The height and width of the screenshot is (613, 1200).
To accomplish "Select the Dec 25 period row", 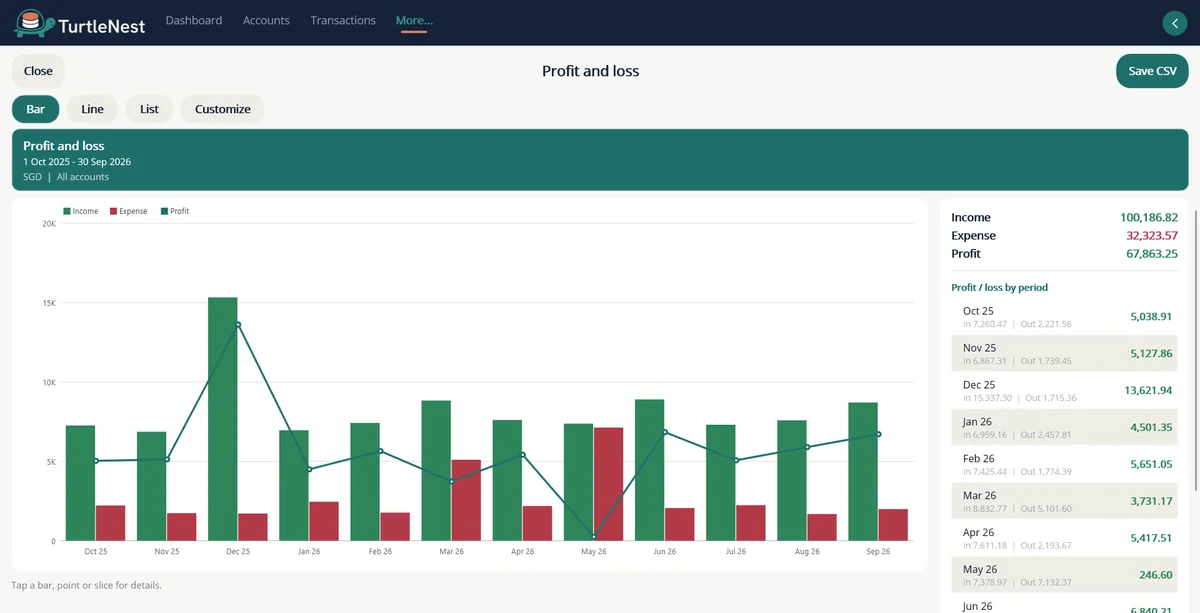I will 1064,390.
